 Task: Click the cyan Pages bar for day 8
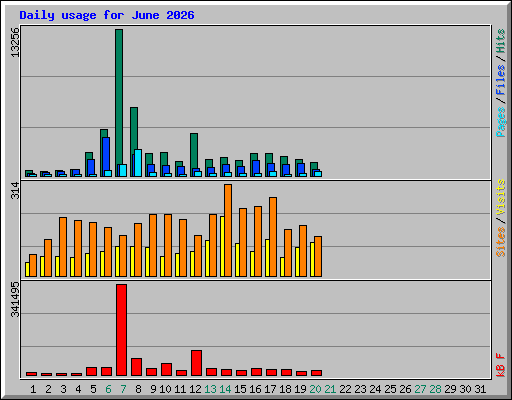click(x=138, y=163)
